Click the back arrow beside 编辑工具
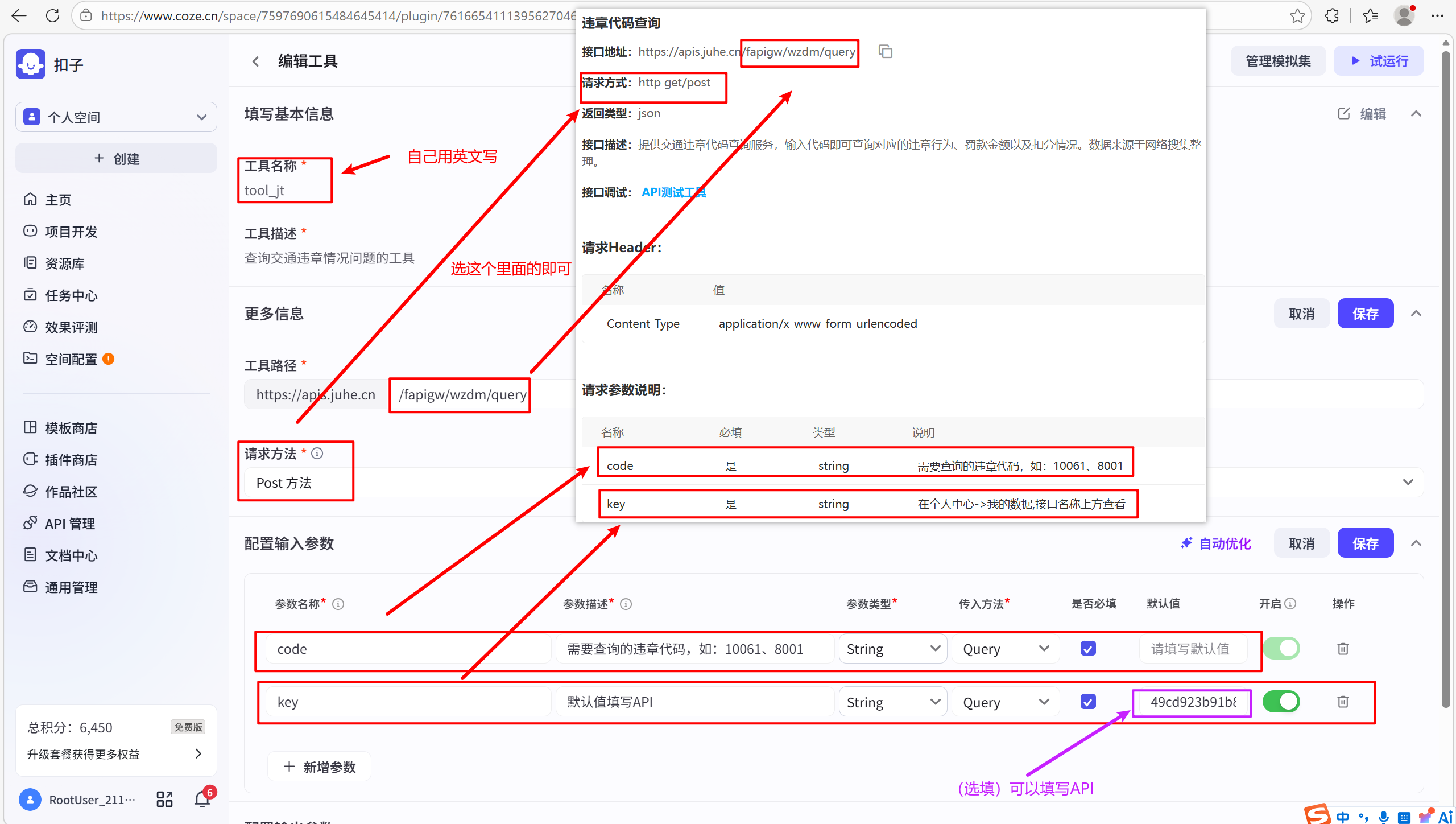The width and height of the screenshot is (1456, 824). pyautogui.click(x=255, y=61)
